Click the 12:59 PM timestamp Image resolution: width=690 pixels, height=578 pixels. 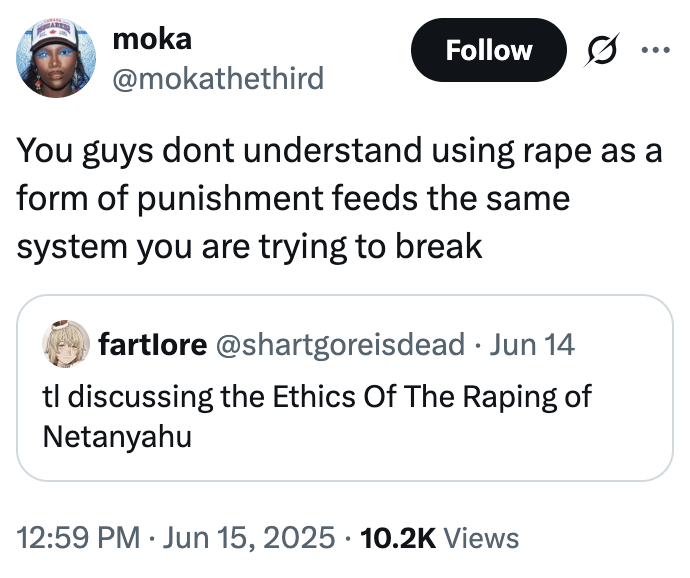77,538
